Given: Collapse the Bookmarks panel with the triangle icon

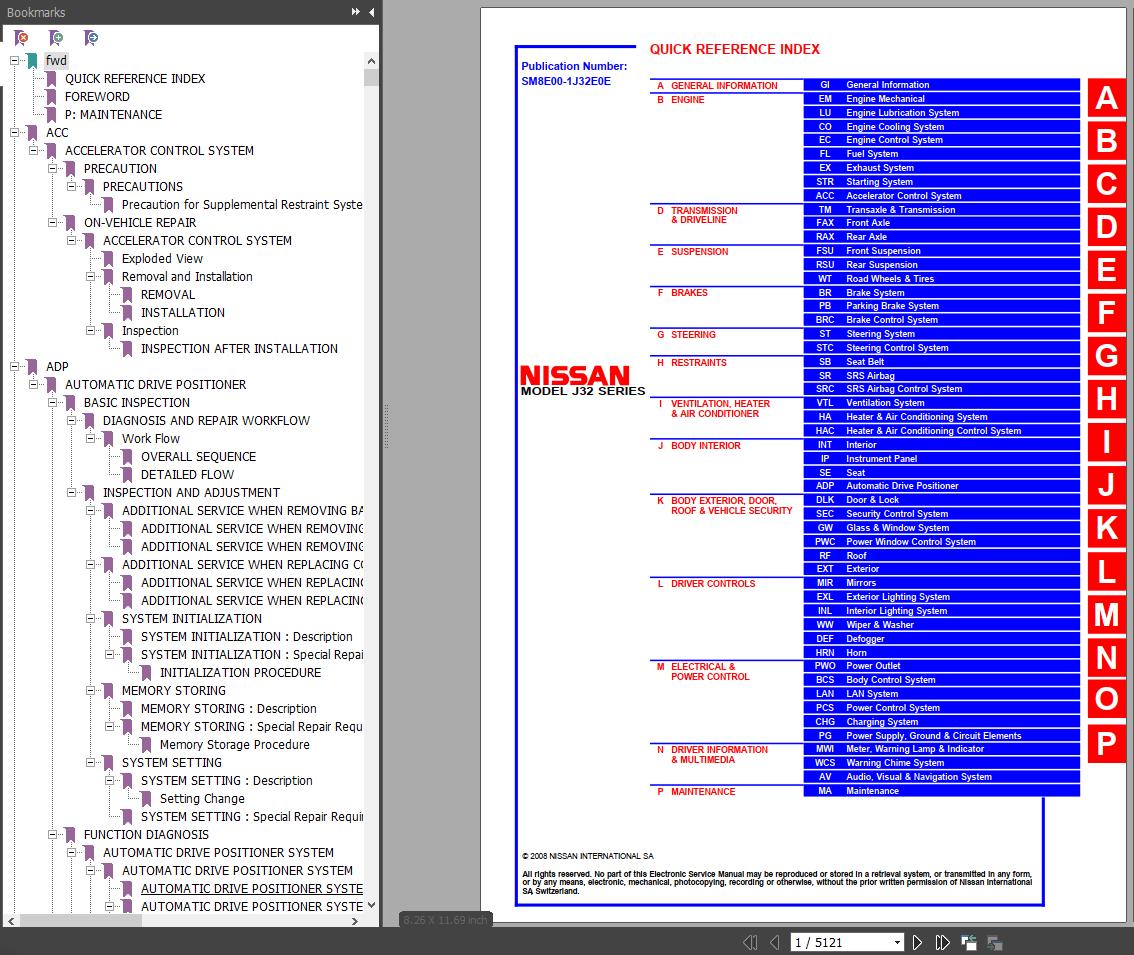Looking at the screenshot, I should [x=372, y=12].
